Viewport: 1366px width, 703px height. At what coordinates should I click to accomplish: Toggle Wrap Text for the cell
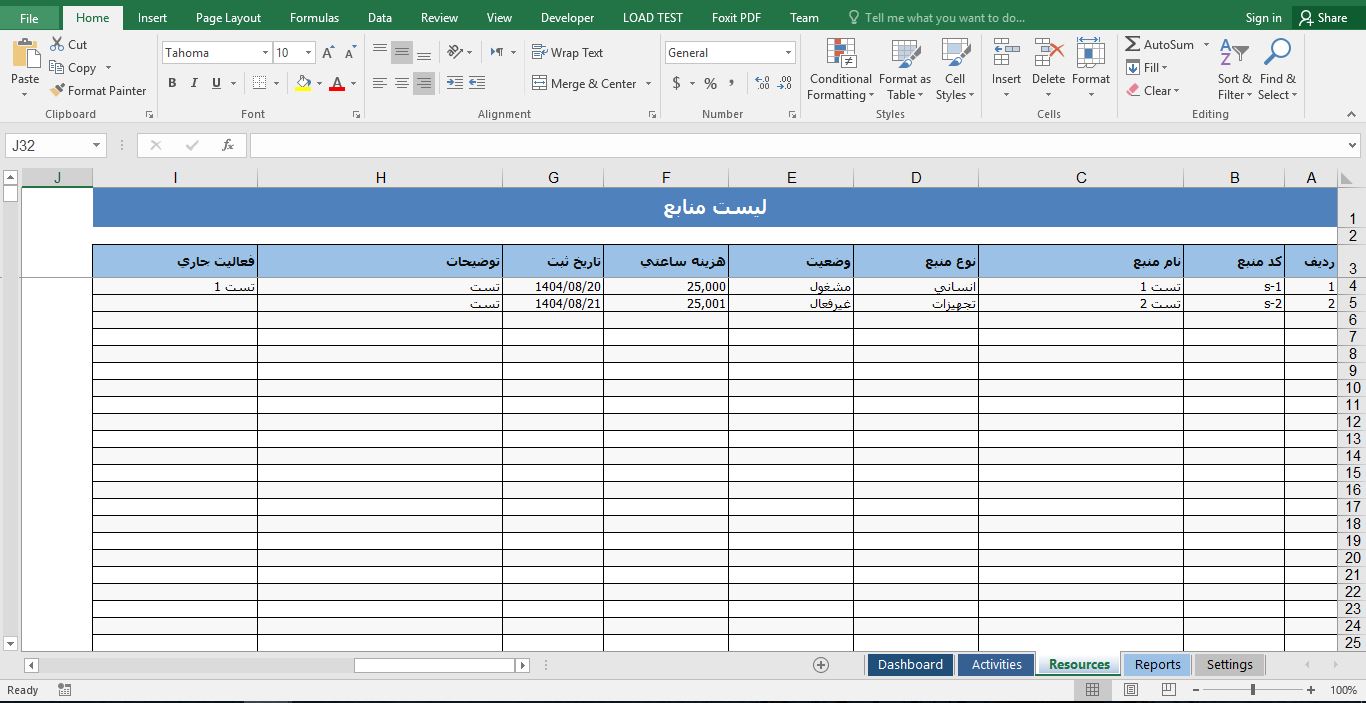tap(567, 53)
